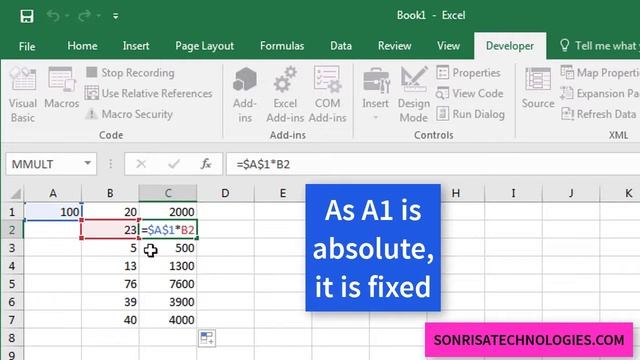This screenshot has width=640, height=360.
Task: Confirm formula with the checkmark Enter icon
Action: point(174,164)
